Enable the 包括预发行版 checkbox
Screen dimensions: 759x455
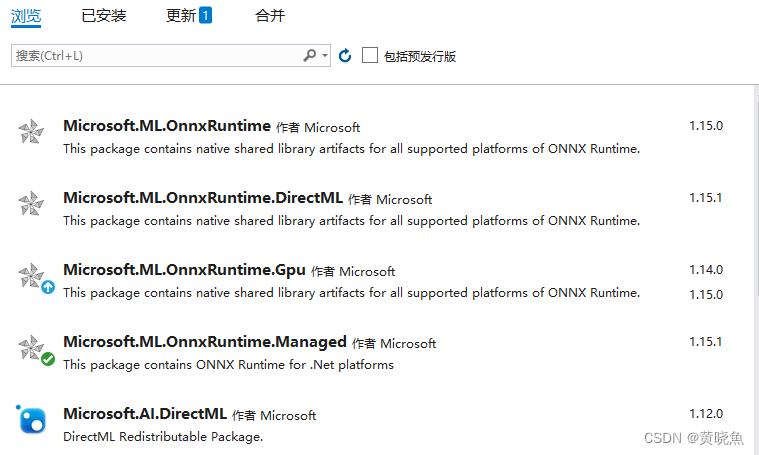(370, 55)
